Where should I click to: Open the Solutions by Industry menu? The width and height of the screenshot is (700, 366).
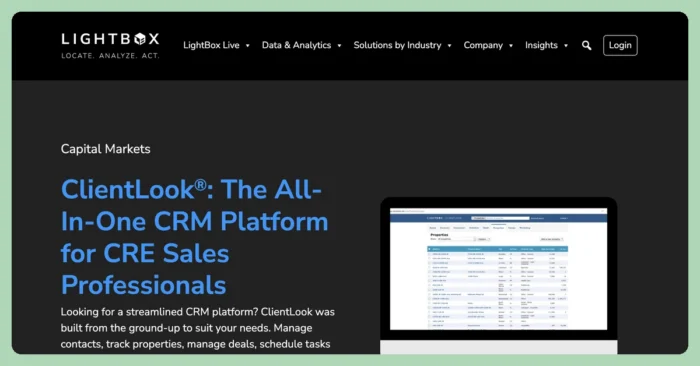tap(397, 45)
